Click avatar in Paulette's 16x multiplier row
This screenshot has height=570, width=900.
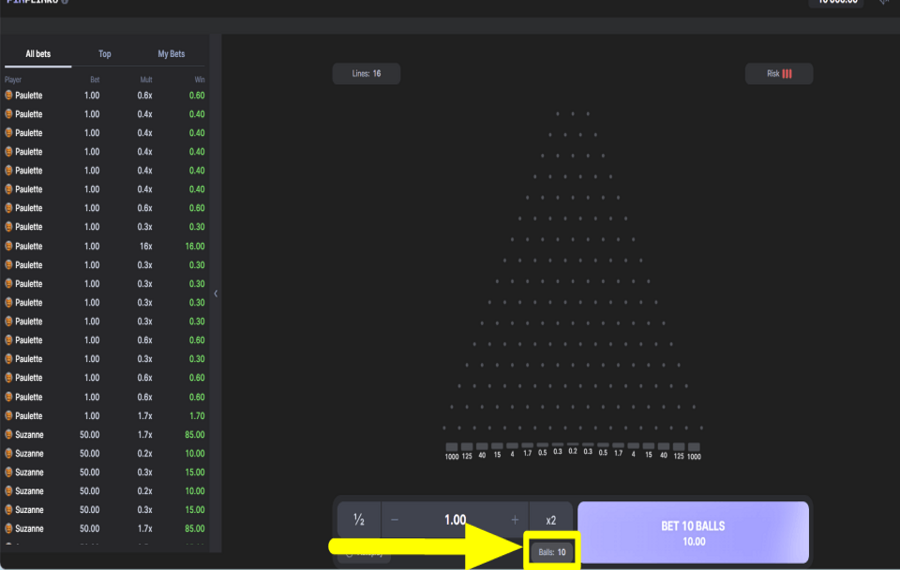9,246
